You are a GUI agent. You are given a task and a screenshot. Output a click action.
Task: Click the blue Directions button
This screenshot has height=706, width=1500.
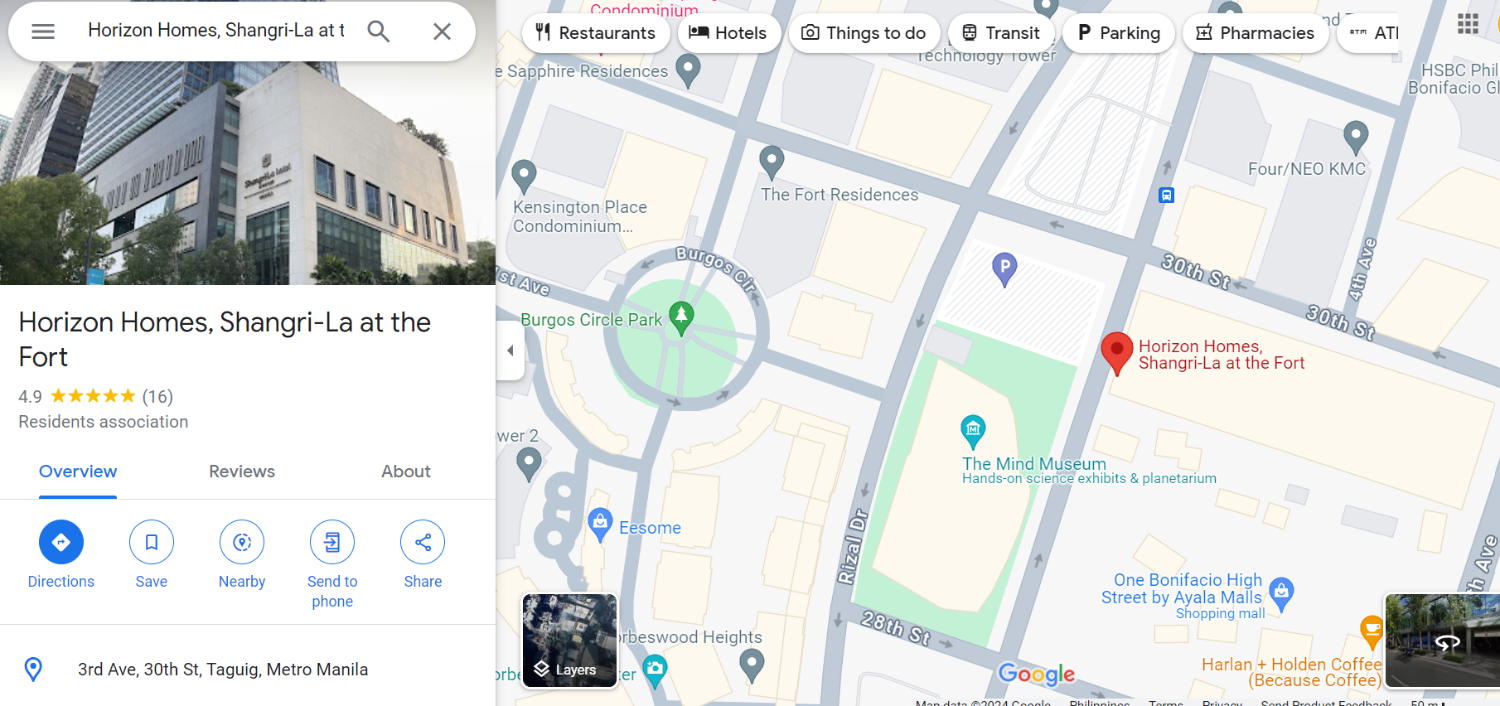[61, 542]
